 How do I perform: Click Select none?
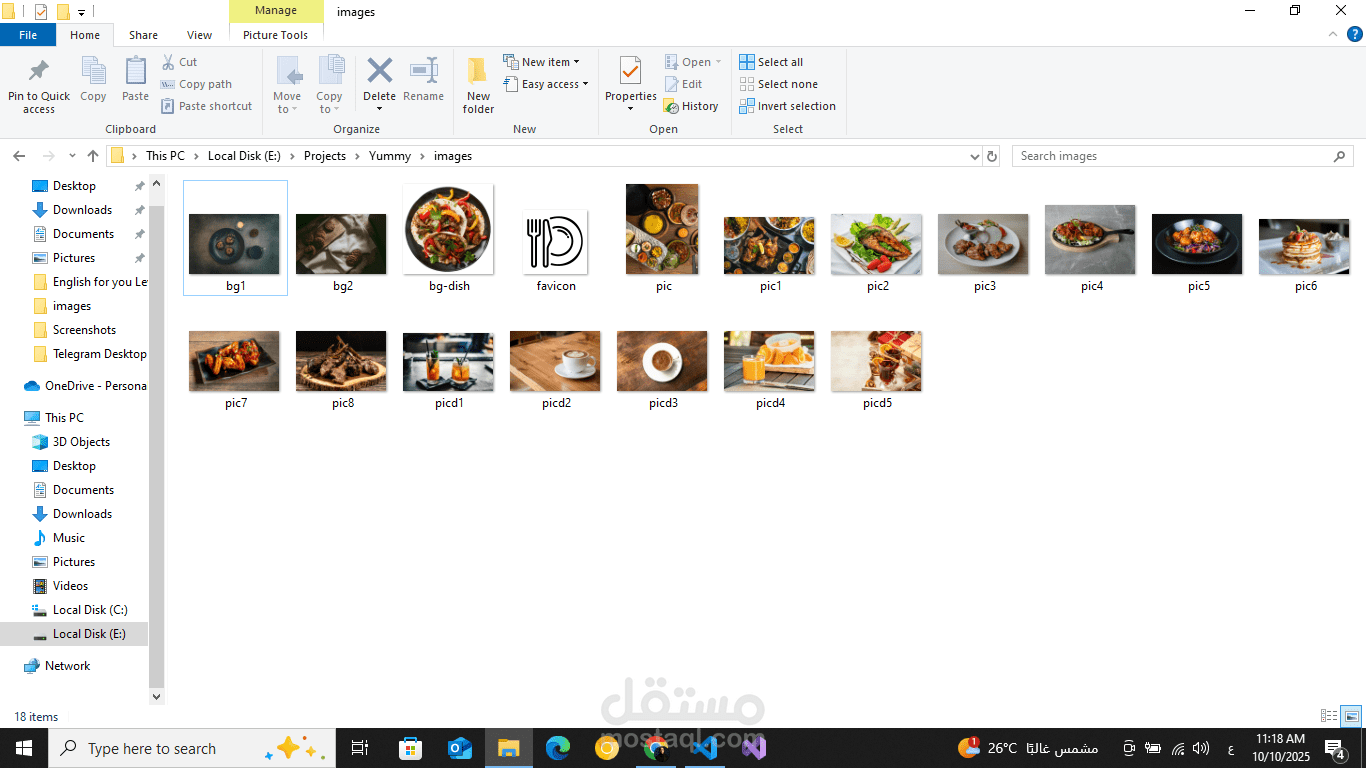778,84
